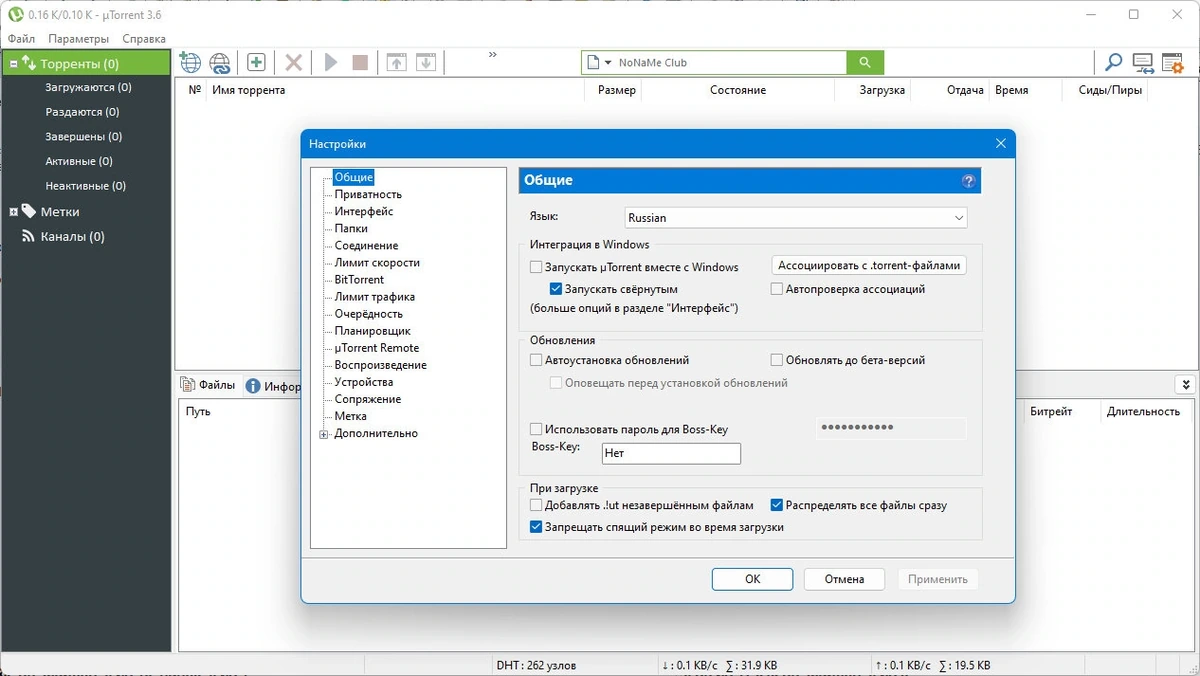Click the Boss-Key hotkey field

coord(671,454)
